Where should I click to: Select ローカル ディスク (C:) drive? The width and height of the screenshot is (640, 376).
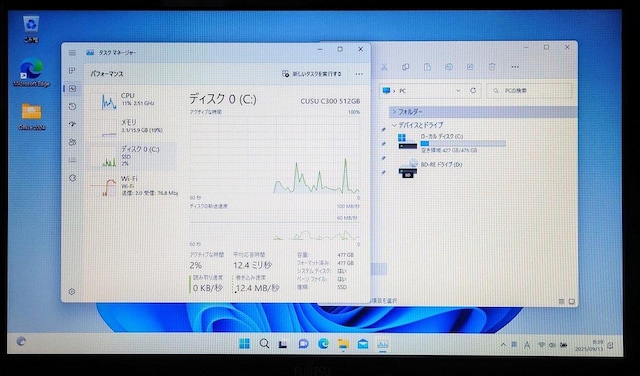(452, 143)
